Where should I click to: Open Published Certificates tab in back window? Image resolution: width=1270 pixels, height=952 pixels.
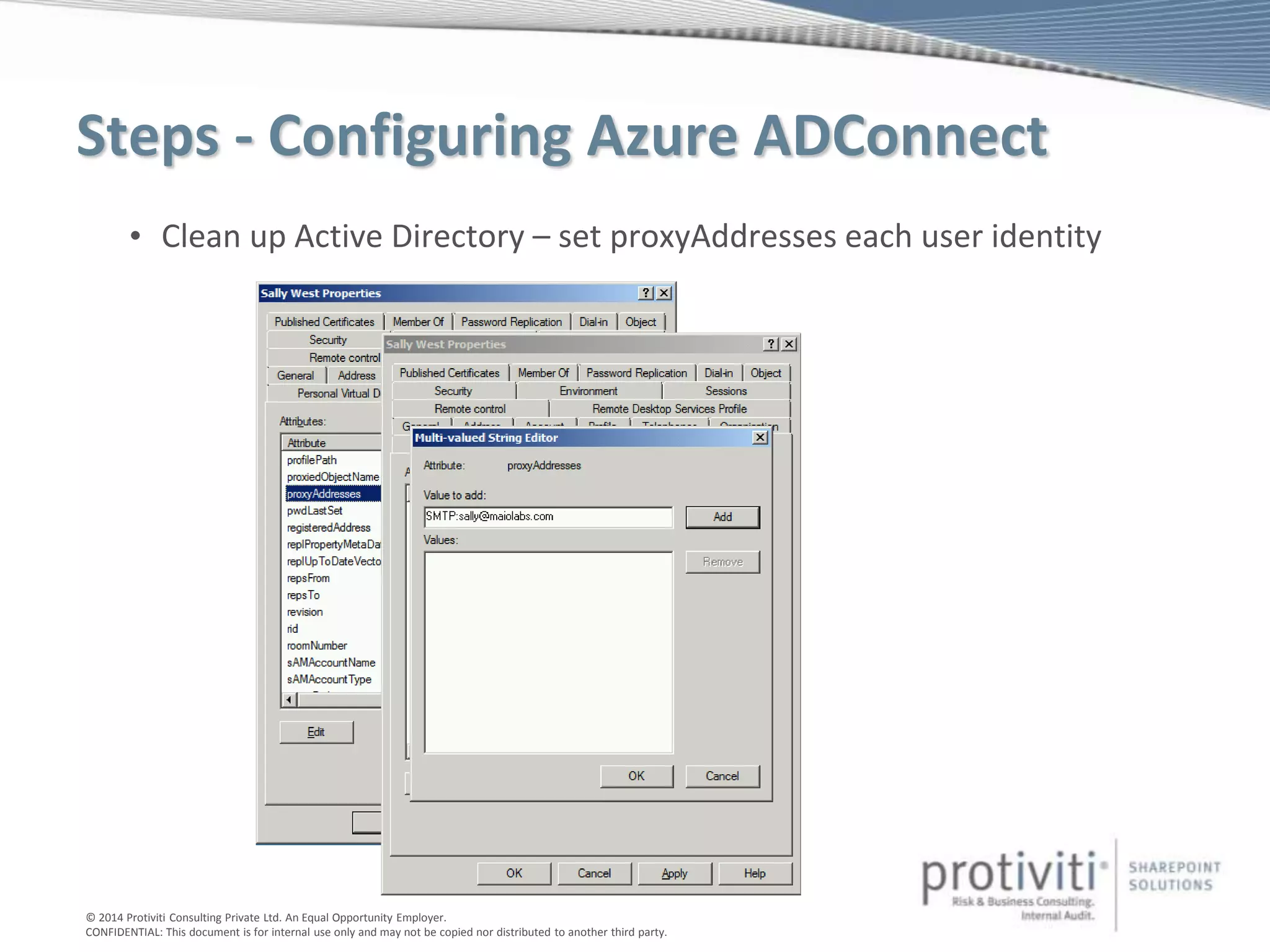pyautogui.click(x=324, y=322)
